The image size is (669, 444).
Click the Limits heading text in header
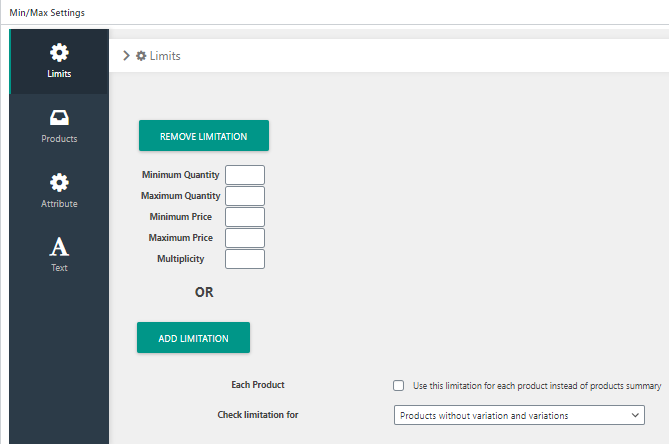(165, 56)
